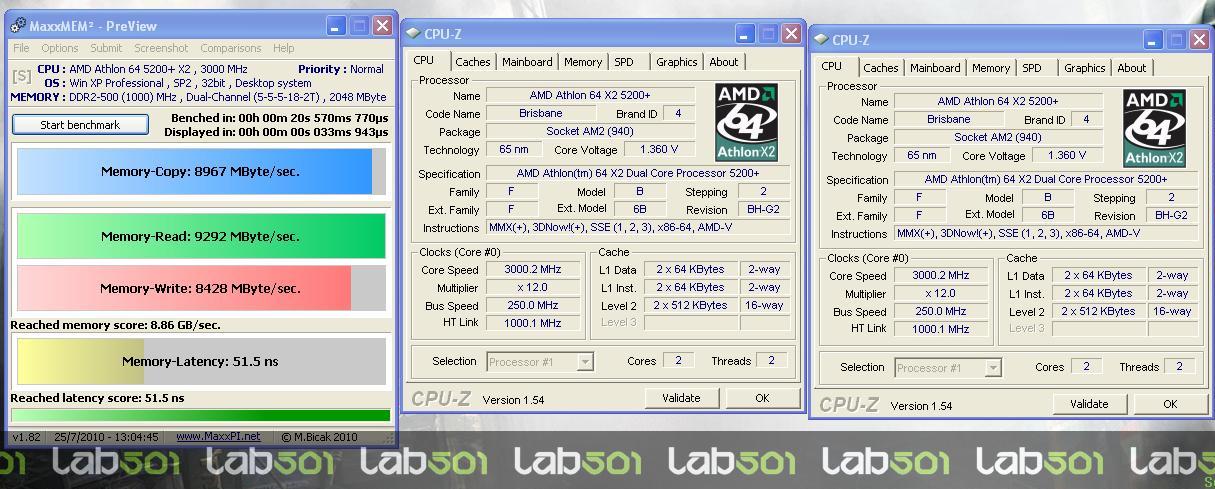Click Revision BH-G2 in left CPU-Z

click(763, 210)
